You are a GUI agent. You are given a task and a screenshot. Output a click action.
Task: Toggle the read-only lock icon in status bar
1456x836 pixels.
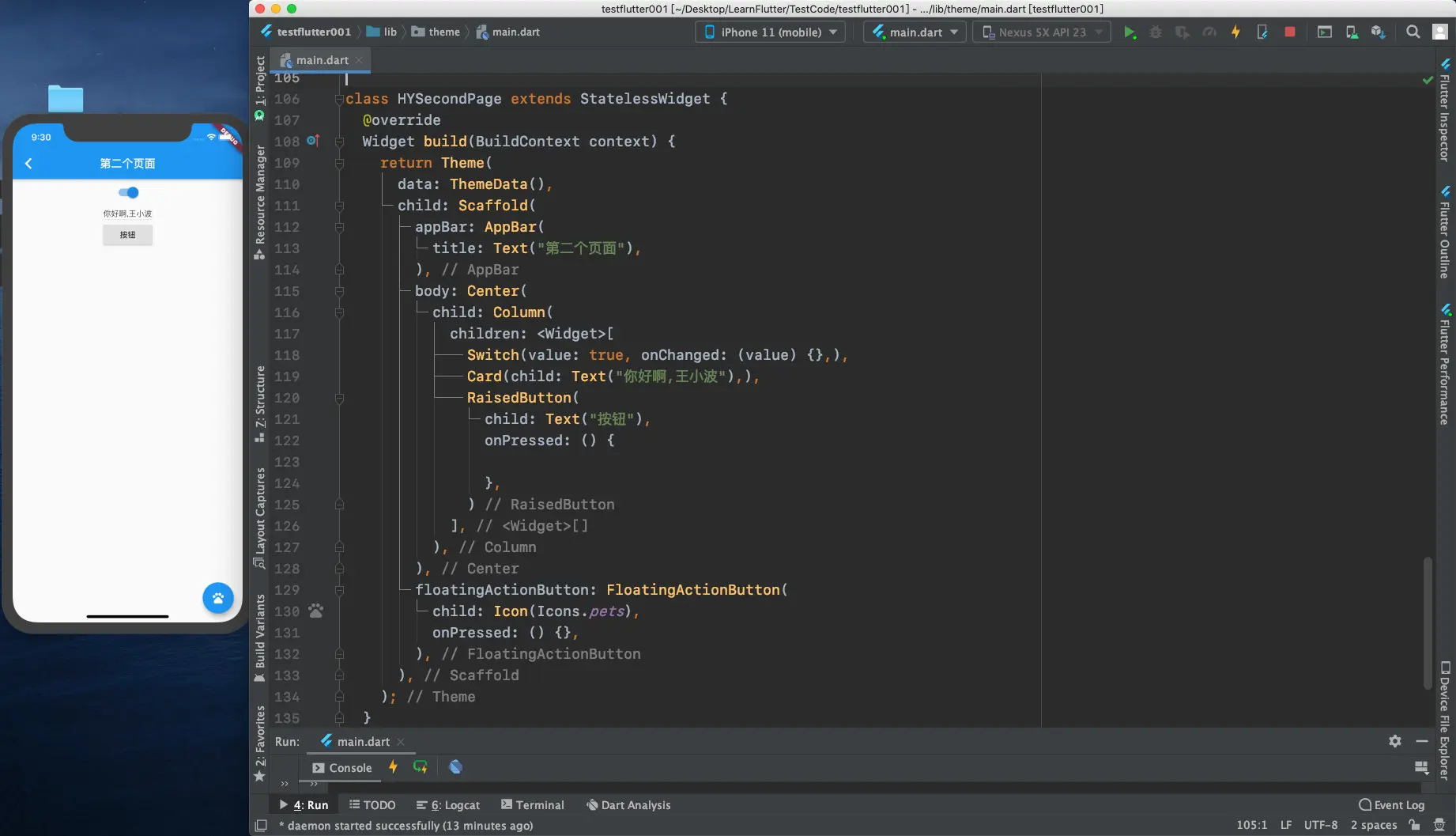1414,825
